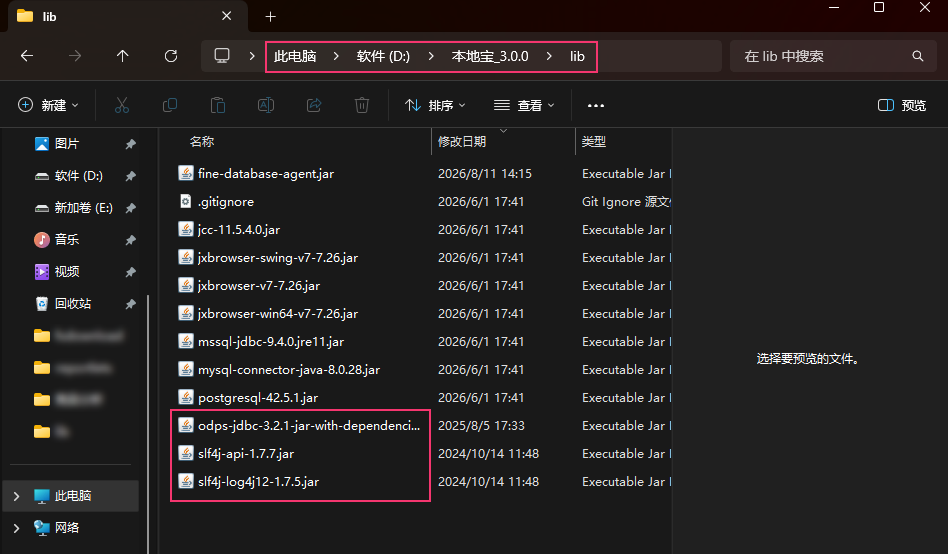Open 软件 (D:) in the sidebar
The image size is (948, 554).
(x=79, y=175)
